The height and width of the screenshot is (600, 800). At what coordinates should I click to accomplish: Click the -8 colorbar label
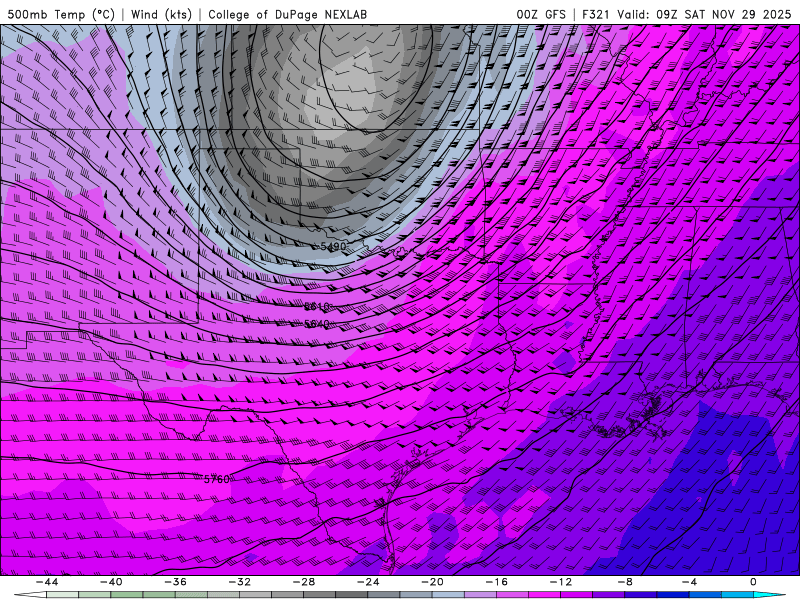click(x=626, y=582)
